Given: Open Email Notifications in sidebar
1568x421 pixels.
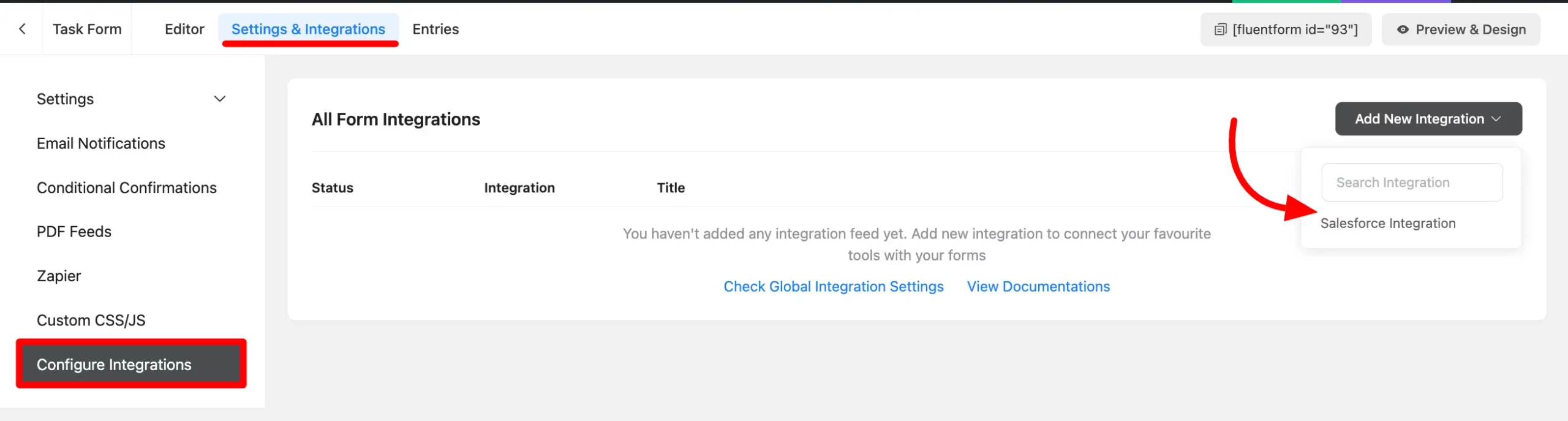Looking at the screenshot, I should [x=101, y=143].
